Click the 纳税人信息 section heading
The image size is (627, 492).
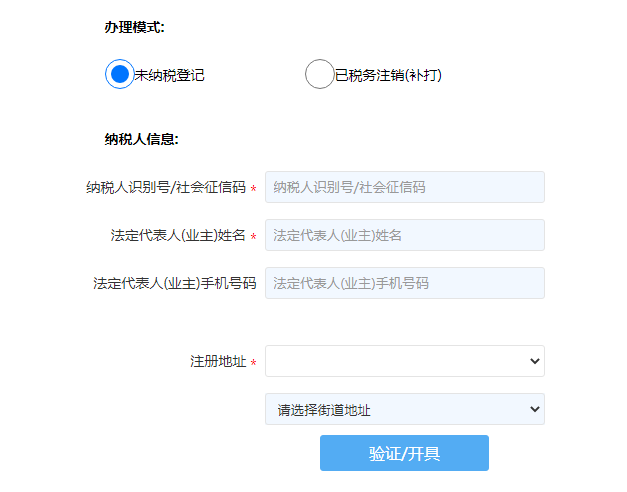[x=141, y=139]
